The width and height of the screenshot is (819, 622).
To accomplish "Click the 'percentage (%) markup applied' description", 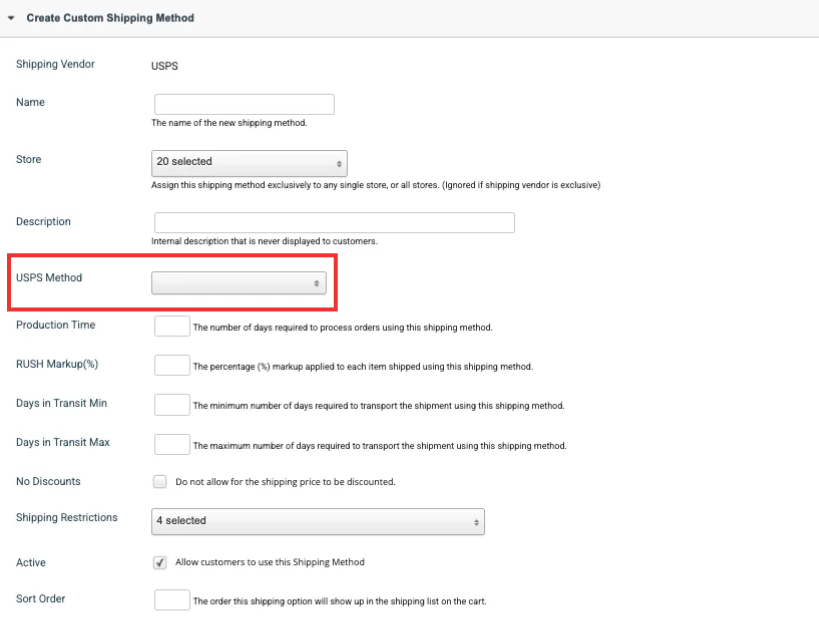I will pos(363,367).
